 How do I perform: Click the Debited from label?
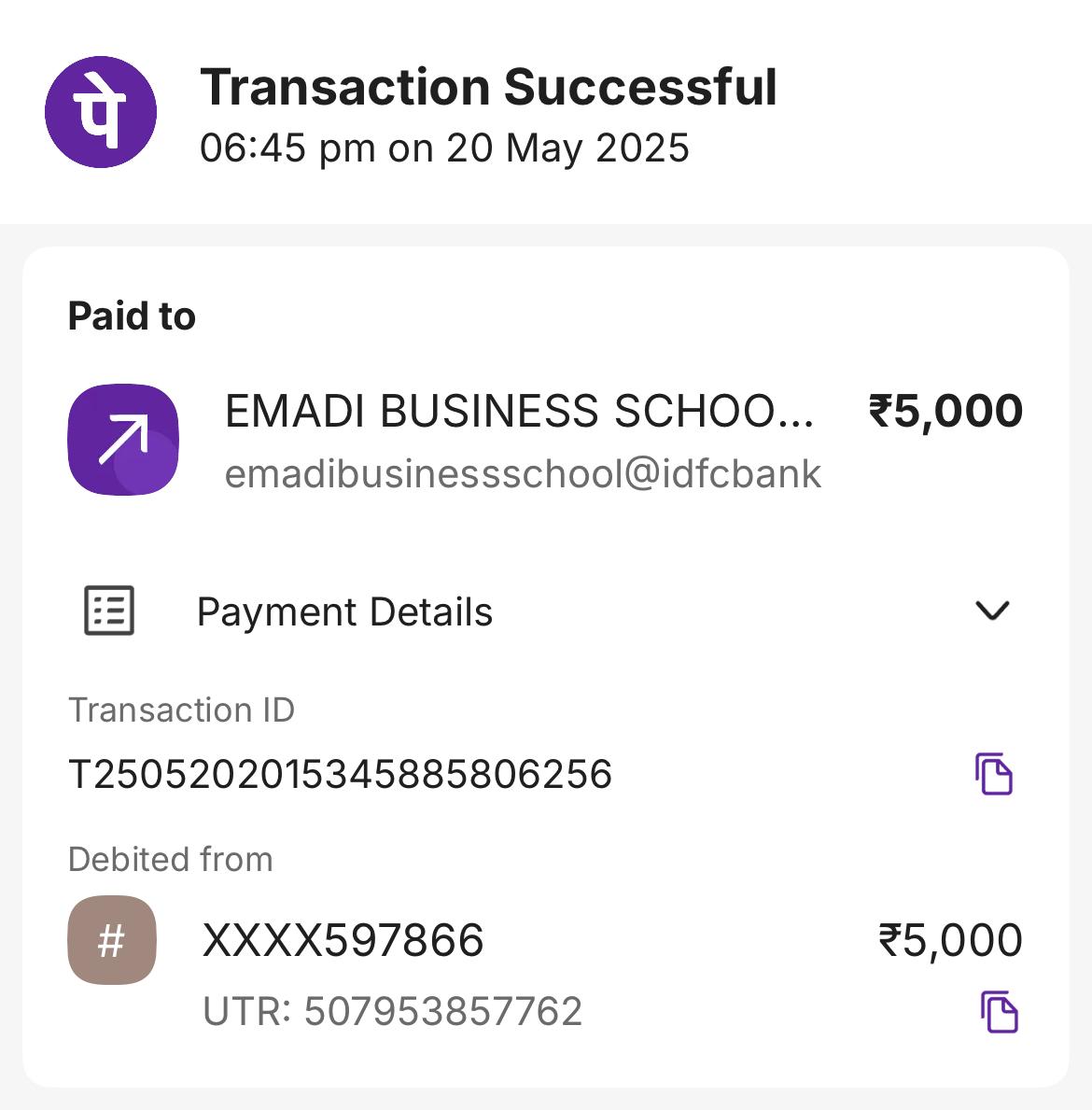pos(170,859)
